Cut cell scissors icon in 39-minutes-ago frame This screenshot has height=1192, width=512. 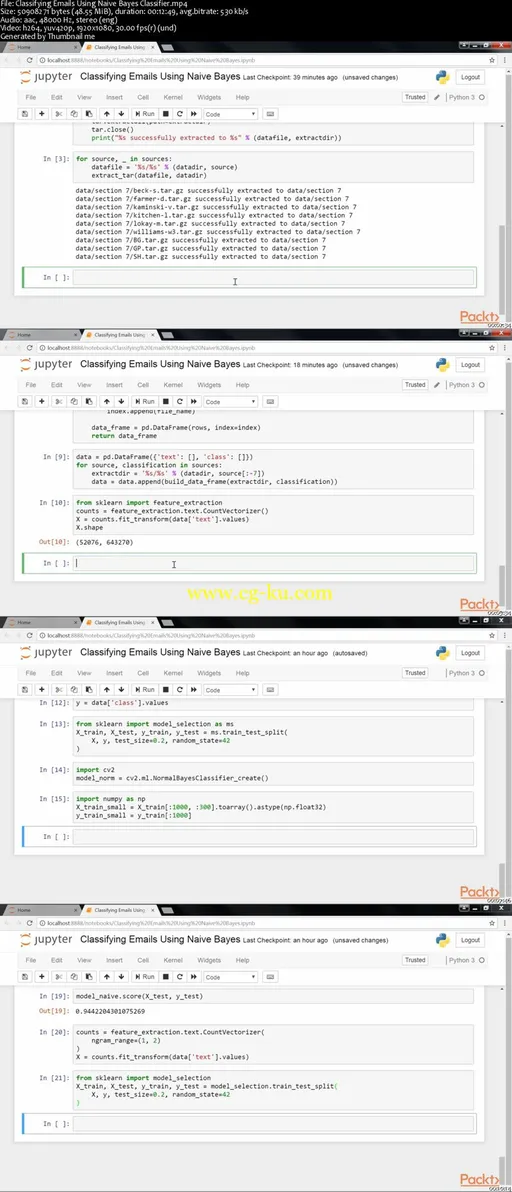pyautogui.click(x=59, y=114)
